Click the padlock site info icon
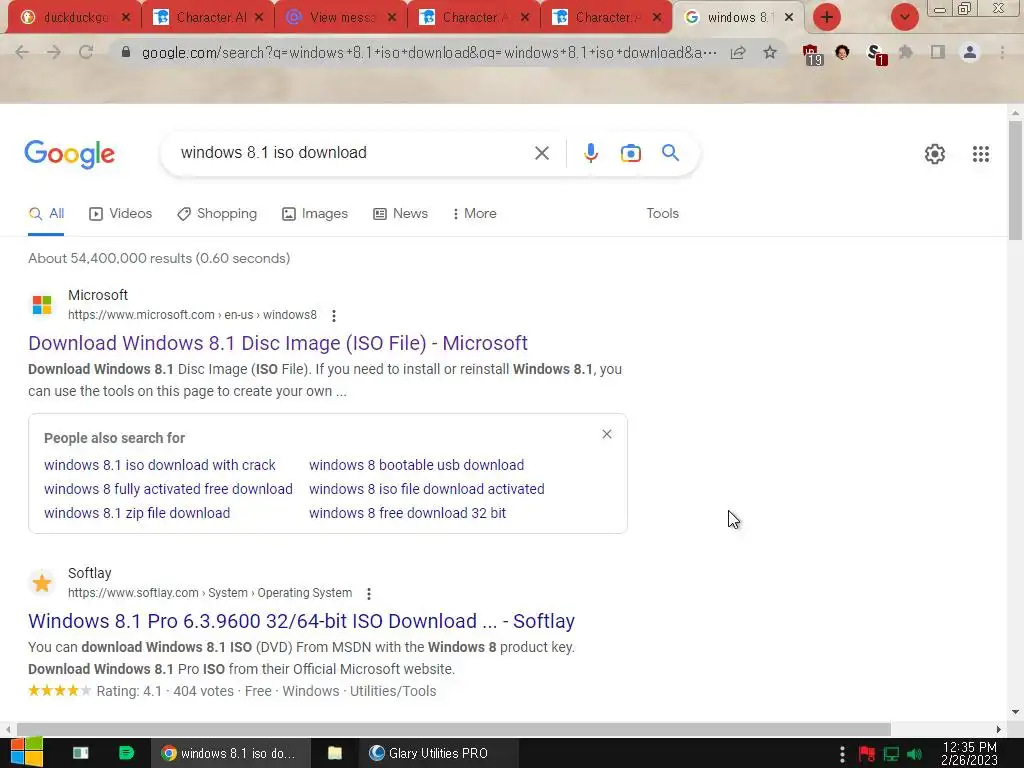The height and width of the screenshot is (768, 1024). click(x=126, y=52)
